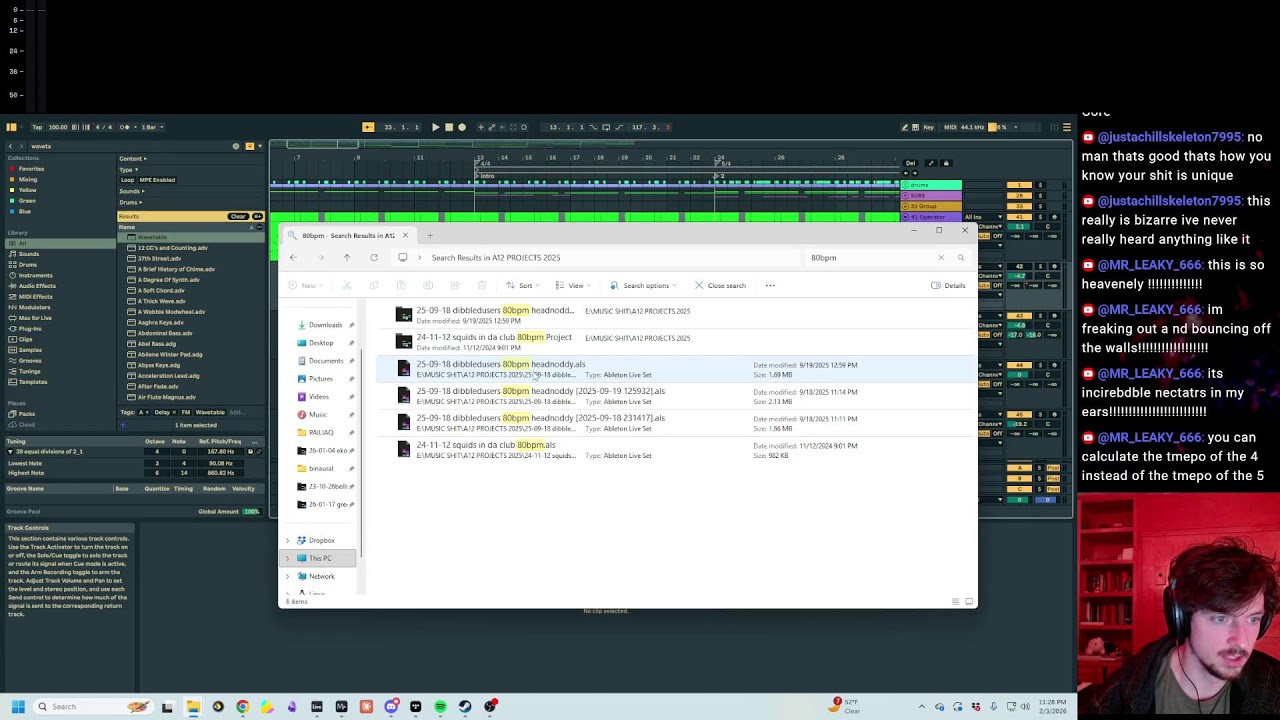Screen dimensions: 1280x720
Task: Open Explorer See more ellipsis menu
Action: (770, 286)
